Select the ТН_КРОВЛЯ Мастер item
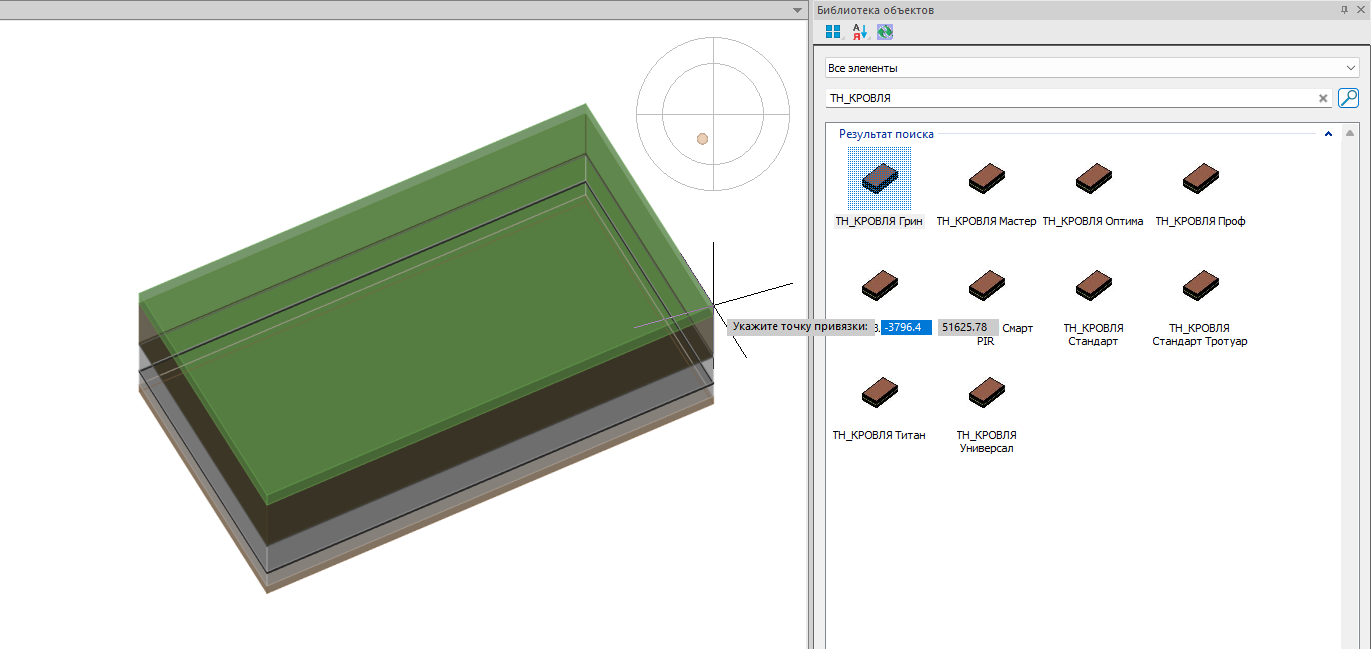The image size is (1371, 649). tap(986, 179)
